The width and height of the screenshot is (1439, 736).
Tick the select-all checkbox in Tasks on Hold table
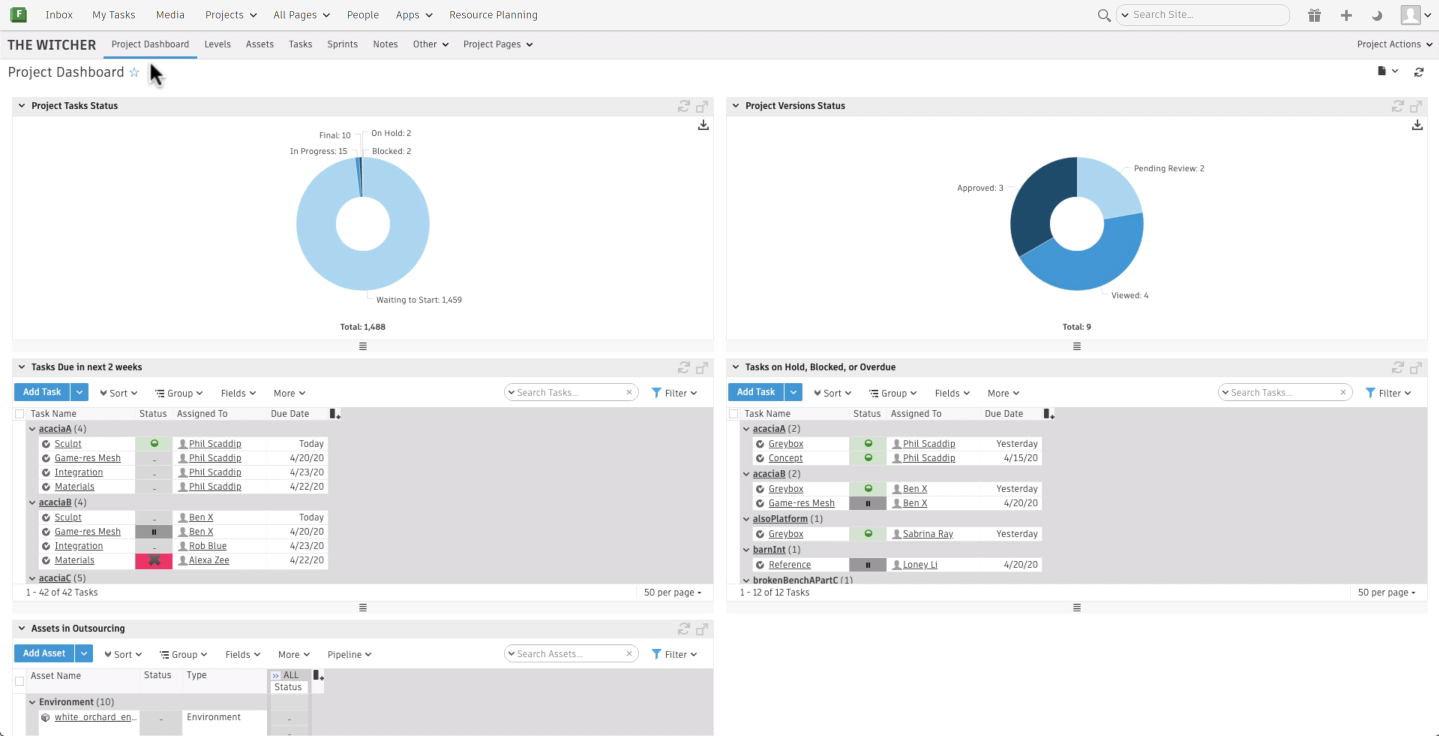733,414
